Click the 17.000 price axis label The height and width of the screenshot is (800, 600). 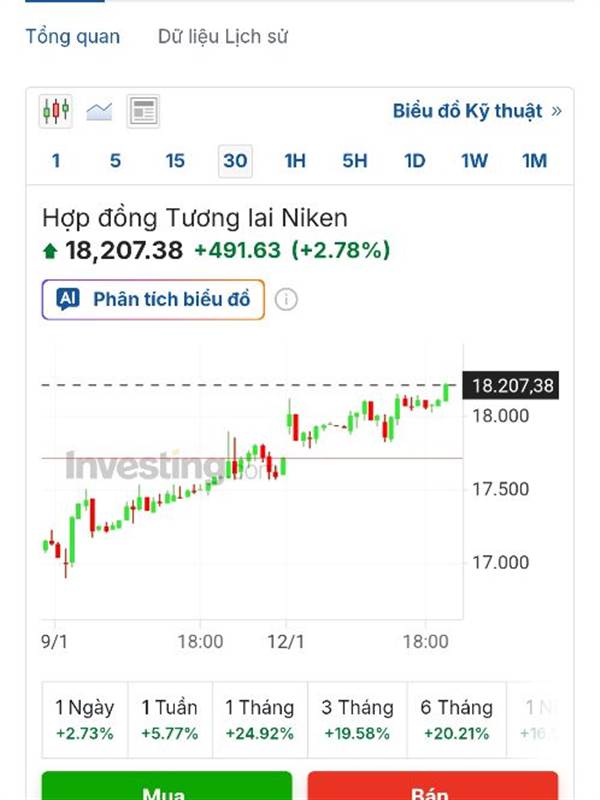tap(501, 563)
